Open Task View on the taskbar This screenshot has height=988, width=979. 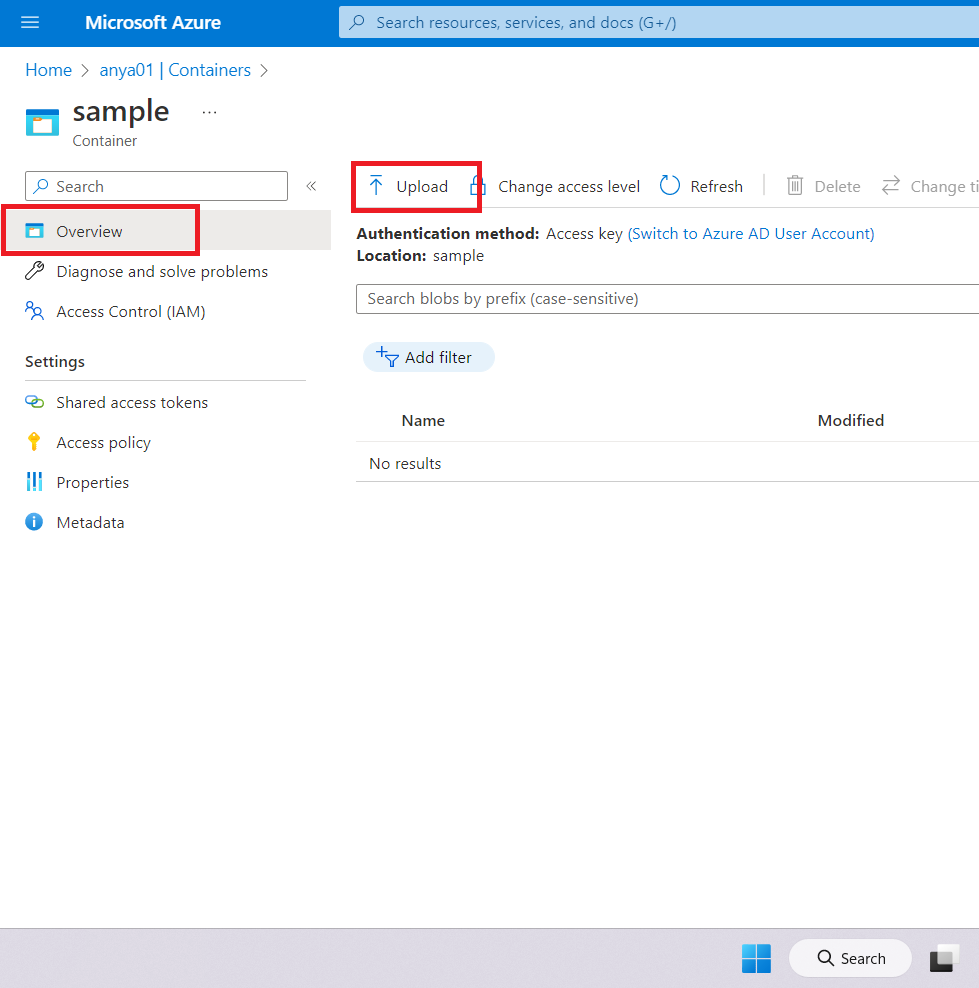[x=944, y=958]
